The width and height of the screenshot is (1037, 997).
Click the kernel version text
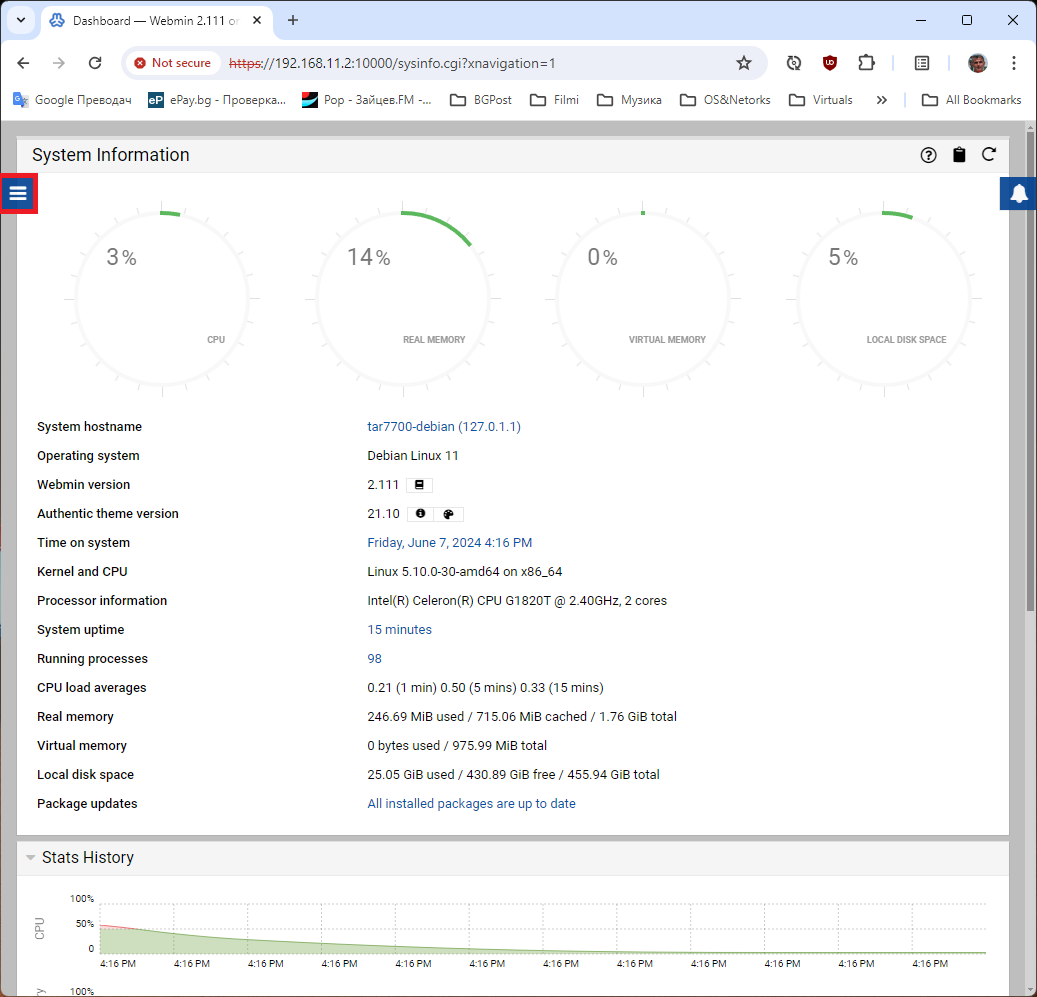click(465, 572)
